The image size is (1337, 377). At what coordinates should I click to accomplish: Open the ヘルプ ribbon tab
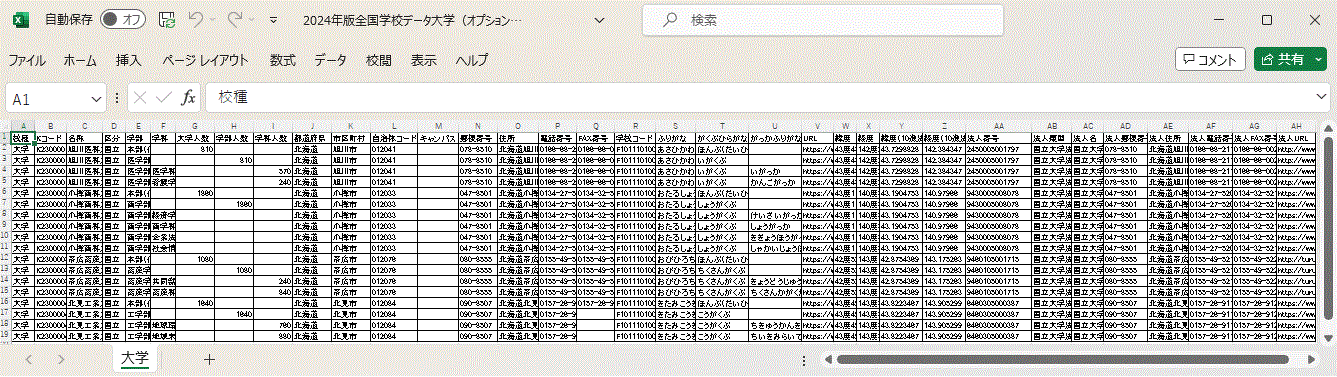point(472,60)
